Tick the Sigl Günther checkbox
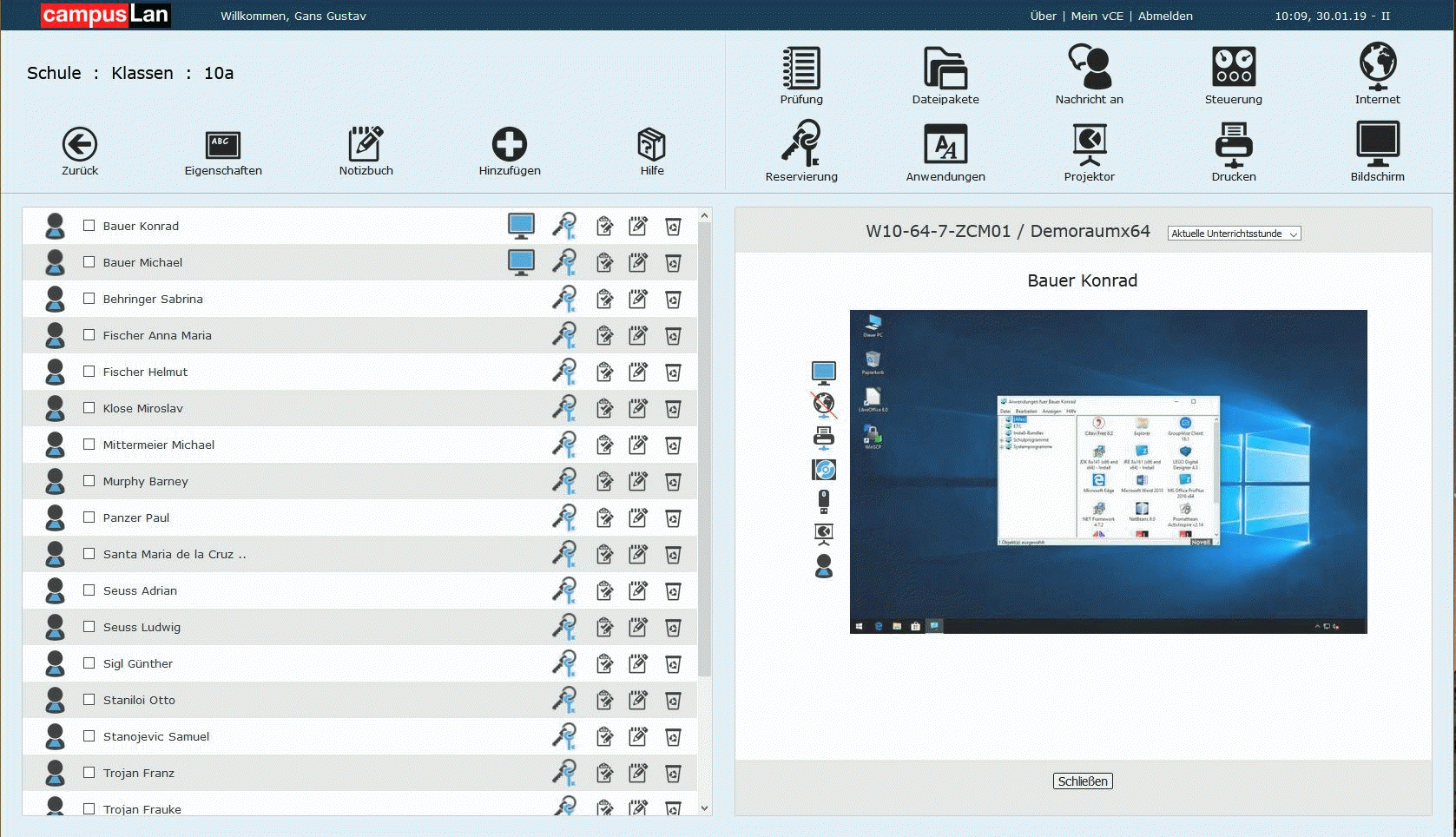This screenshot has width=1456, height=837. (89, 663)
